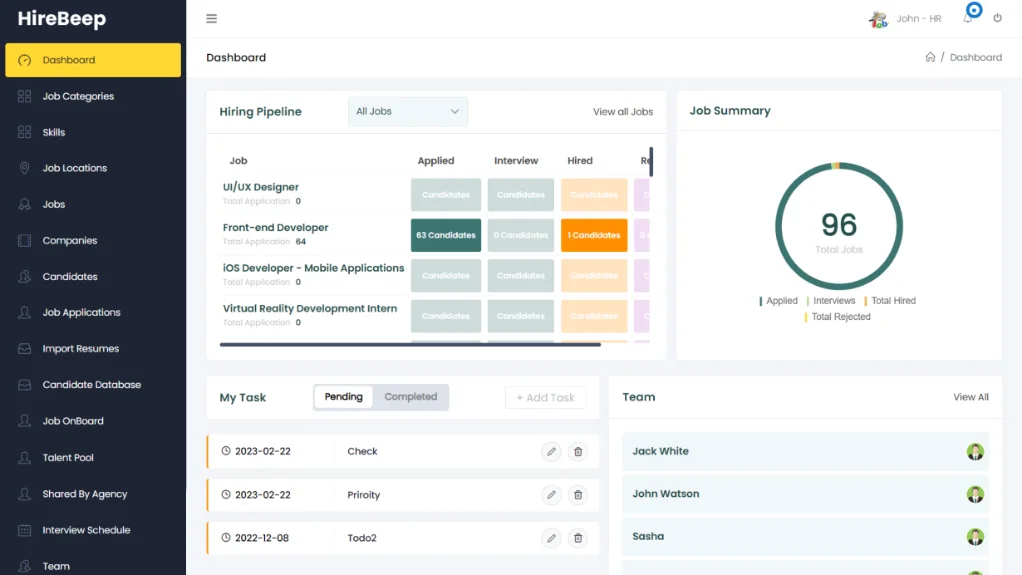Click trash icon for Todo2 task
This screenshot has height=575, width=1022.
[x=577, y=539]
